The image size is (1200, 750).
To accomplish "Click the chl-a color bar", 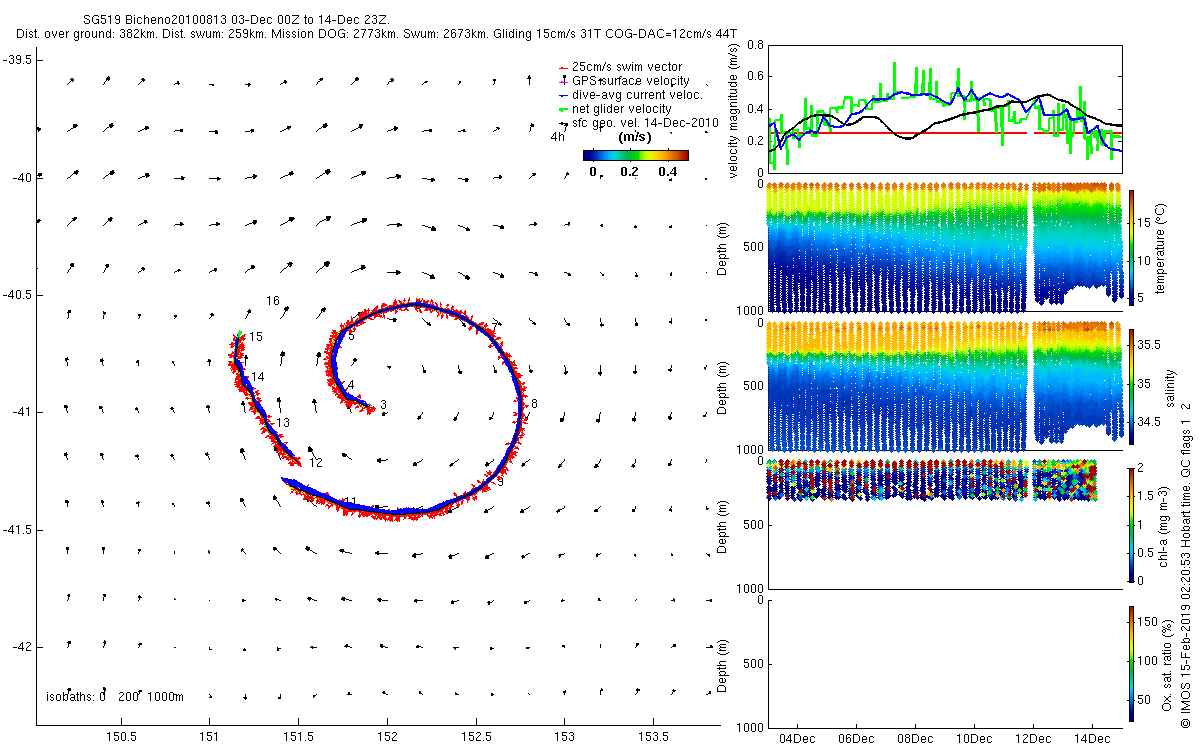I will tap(1131, 525).
